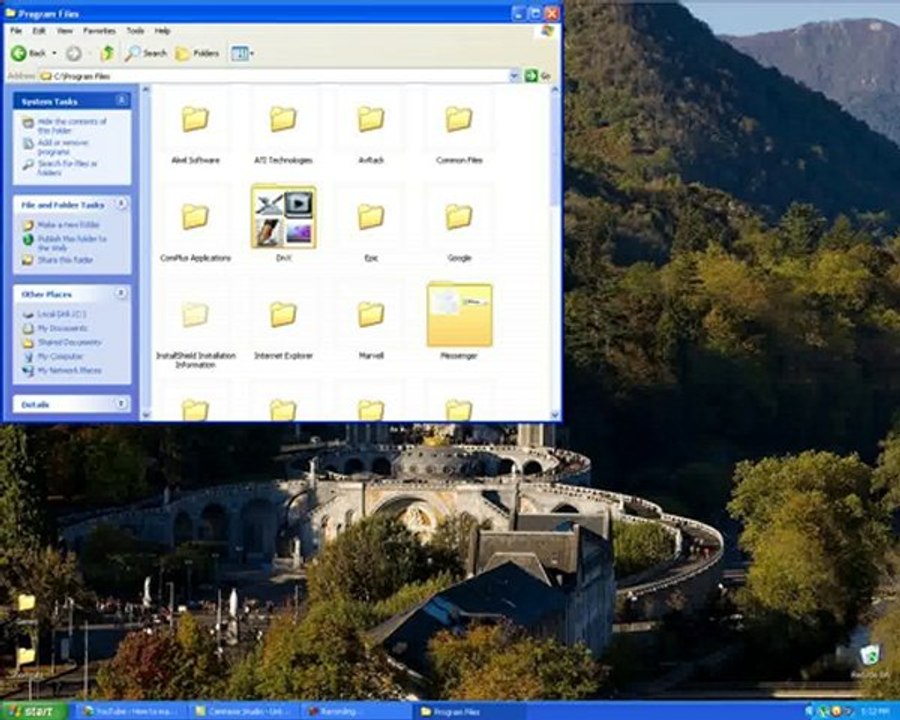
Task: Collapse the System Tasks panel
Action: (x=122, y=100)
